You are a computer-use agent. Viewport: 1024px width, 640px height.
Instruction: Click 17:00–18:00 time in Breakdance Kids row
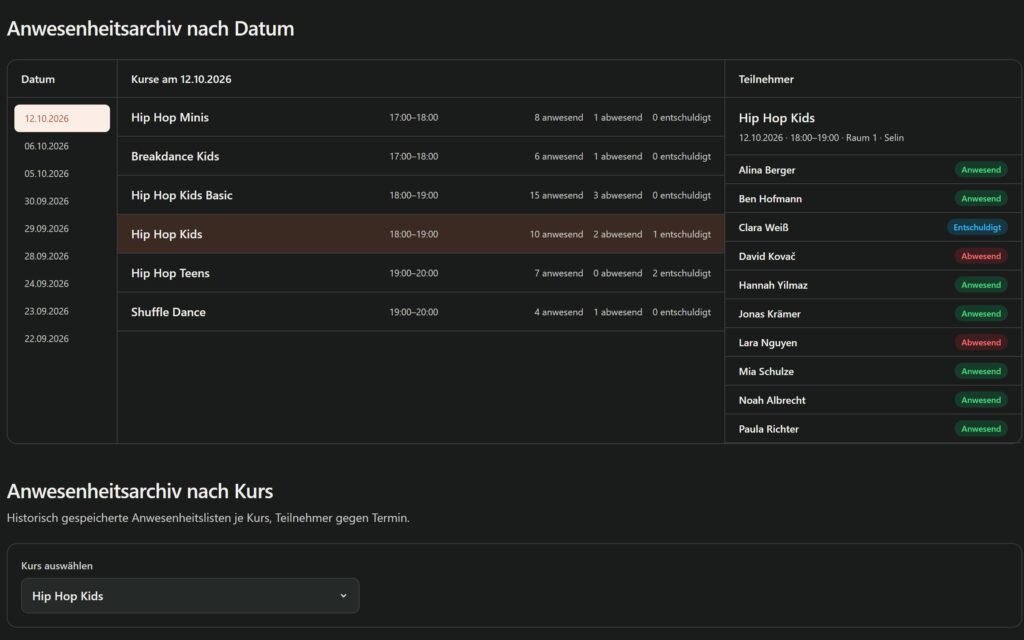[x=413, y=156]
